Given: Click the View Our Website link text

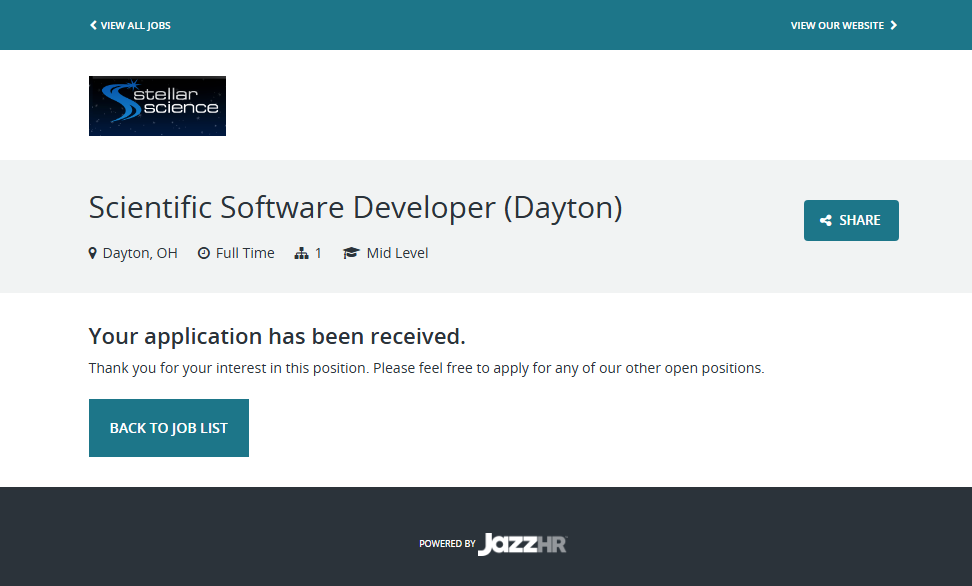Looking at the screenshot, I should click(x=837, y=25).
